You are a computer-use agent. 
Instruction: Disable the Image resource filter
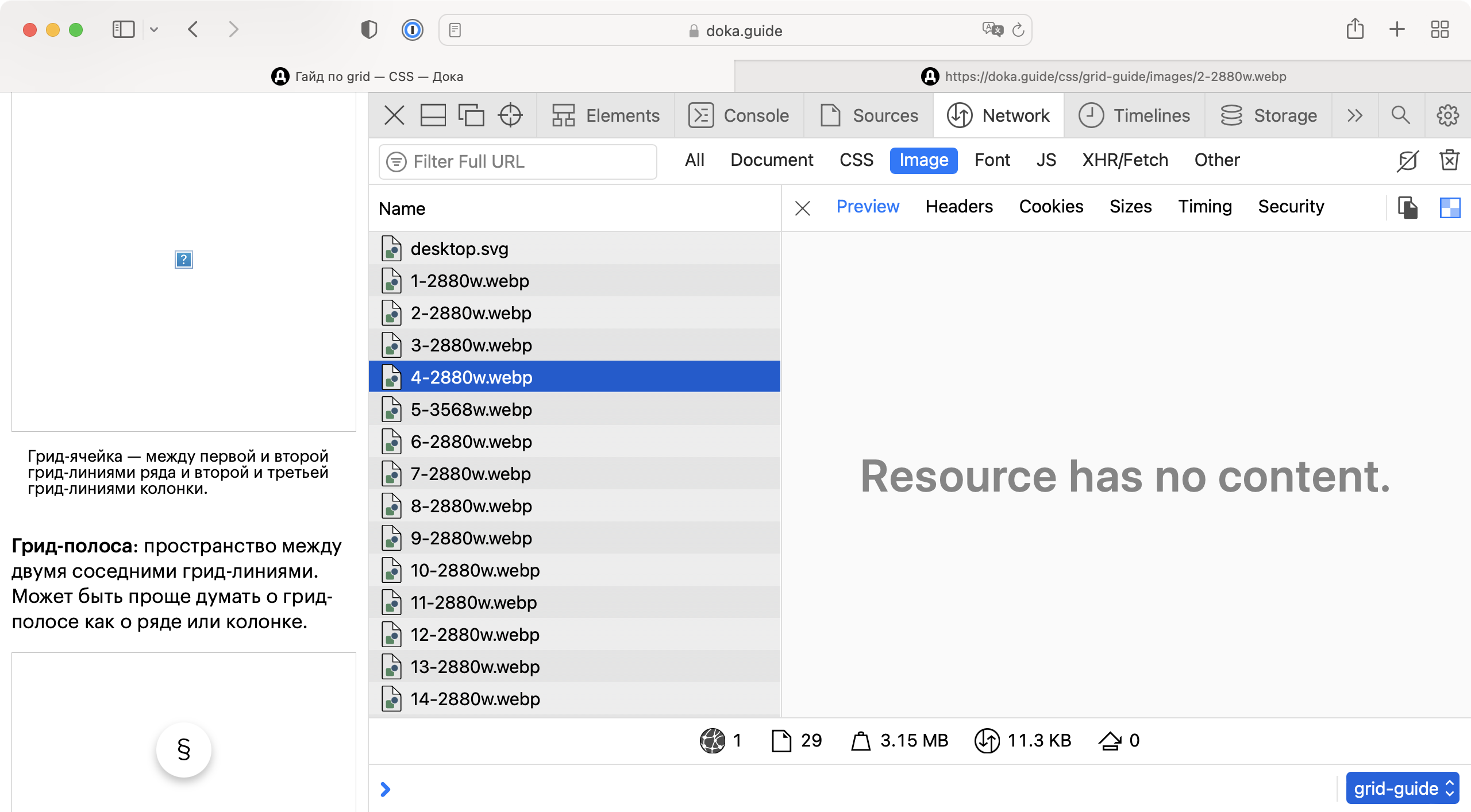pos(923,160)
